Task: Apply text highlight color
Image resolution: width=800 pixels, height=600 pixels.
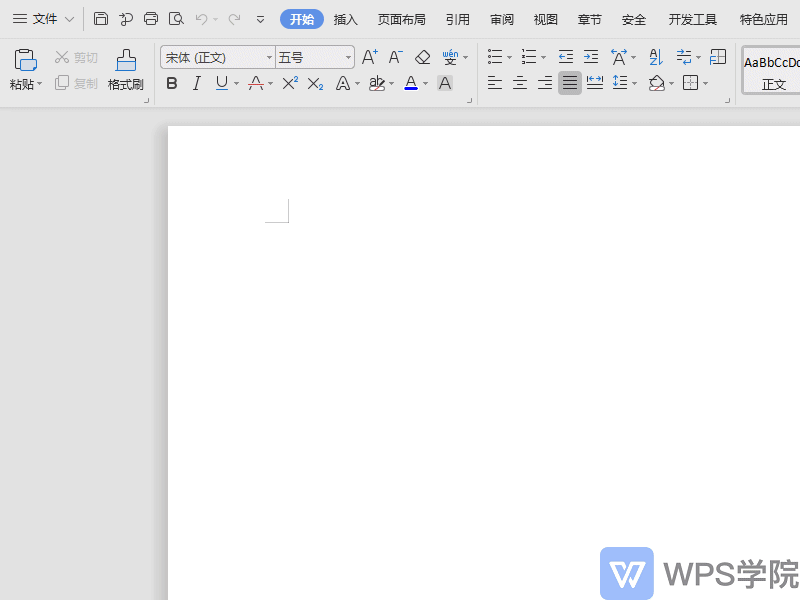Action: tap(377, 83)
